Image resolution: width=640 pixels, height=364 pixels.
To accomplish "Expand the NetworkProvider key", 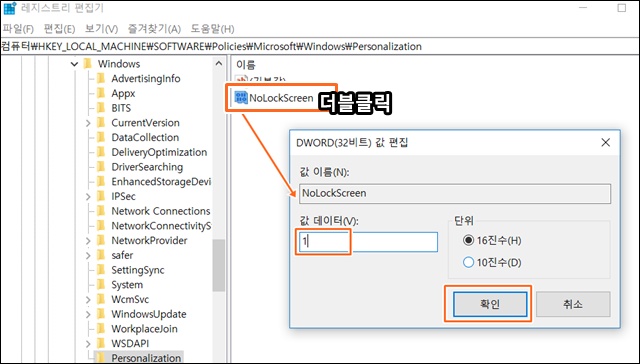I will click(x=88, y=241).
